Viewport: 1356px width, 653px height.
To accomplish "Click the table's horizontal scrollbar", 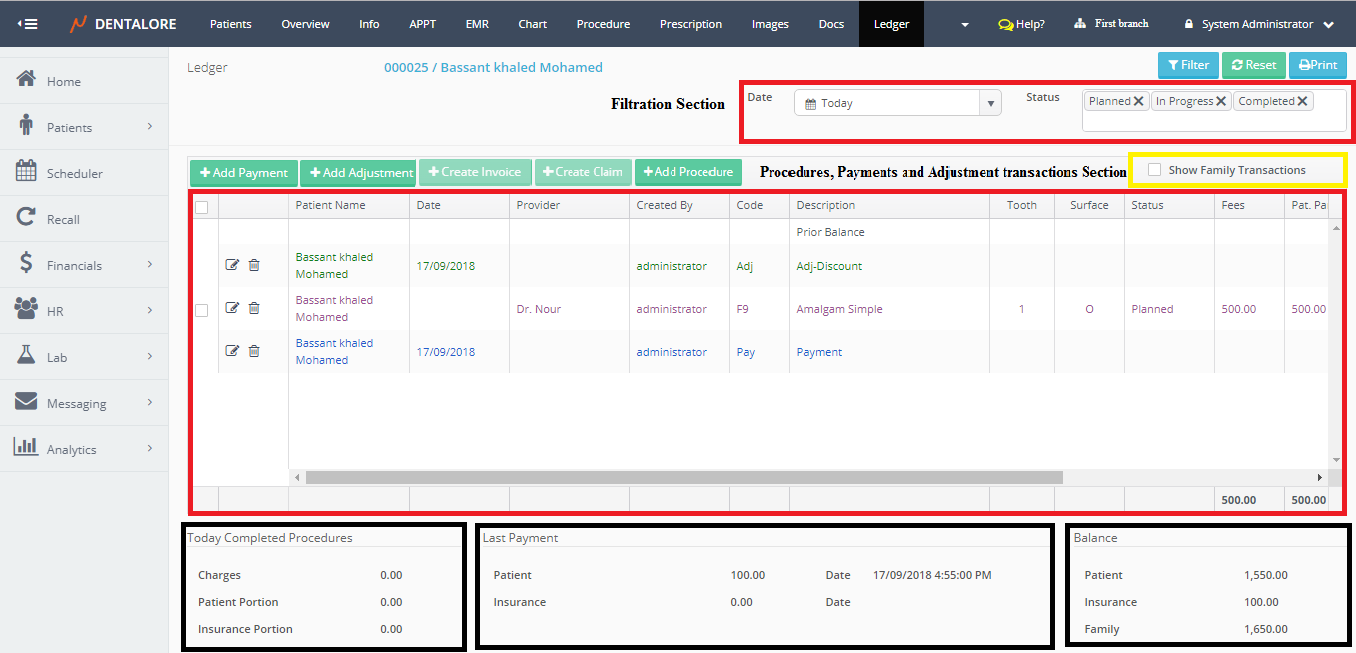I will point(684,478).
